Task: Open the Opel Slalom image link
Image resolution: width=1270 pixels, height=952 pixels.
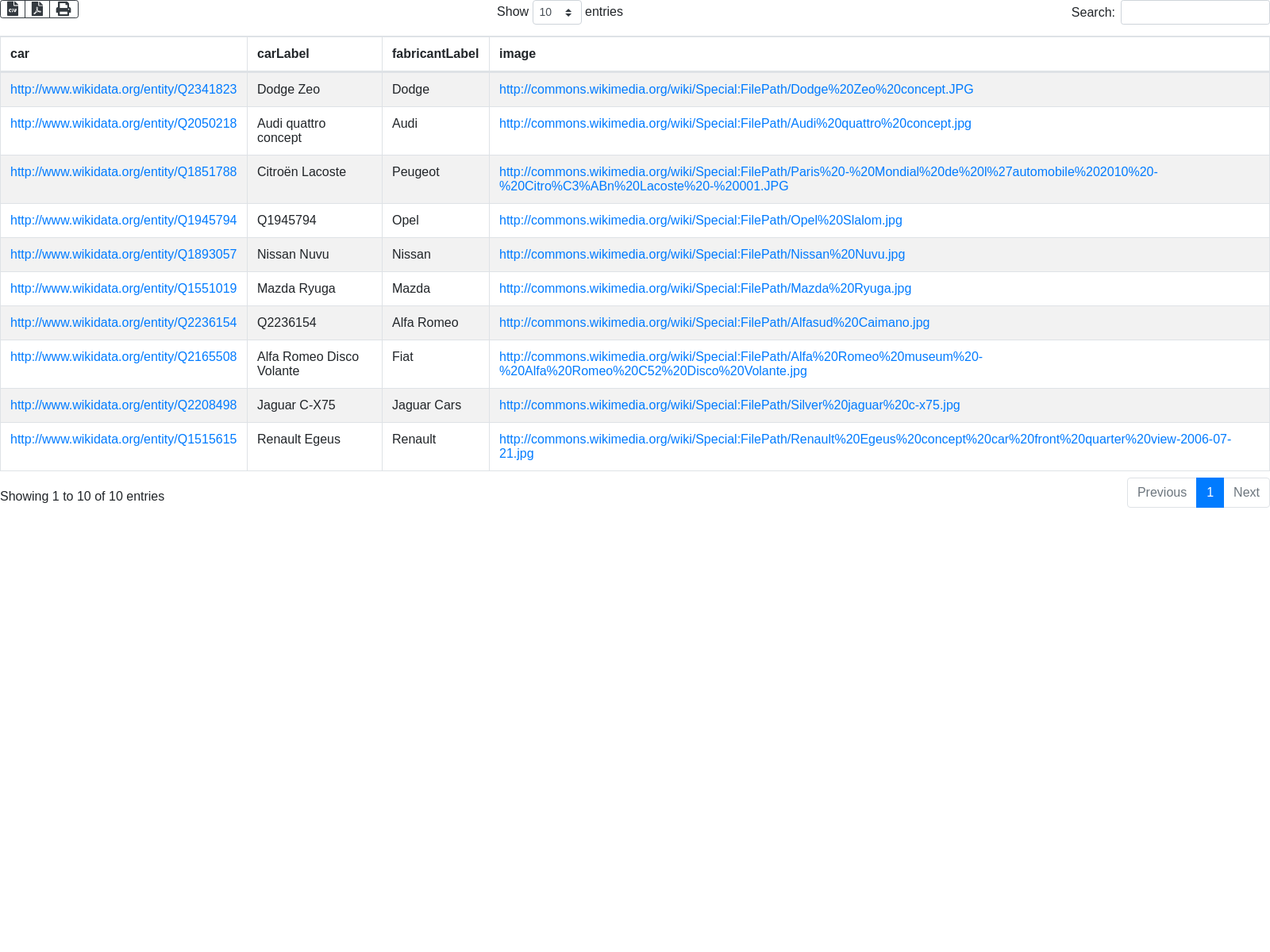Action: pos(700,221)
